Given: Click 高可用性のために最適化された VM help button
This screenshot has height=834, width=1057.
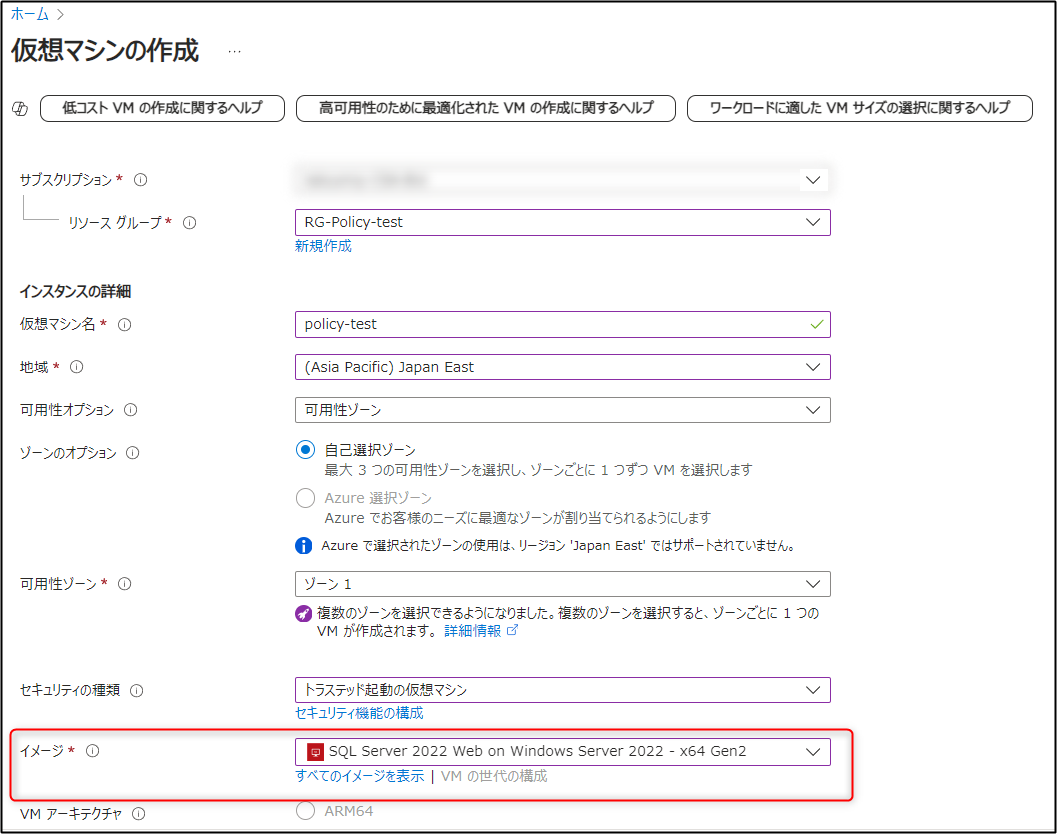Looking at the screenshot, I should click(485, 109).
